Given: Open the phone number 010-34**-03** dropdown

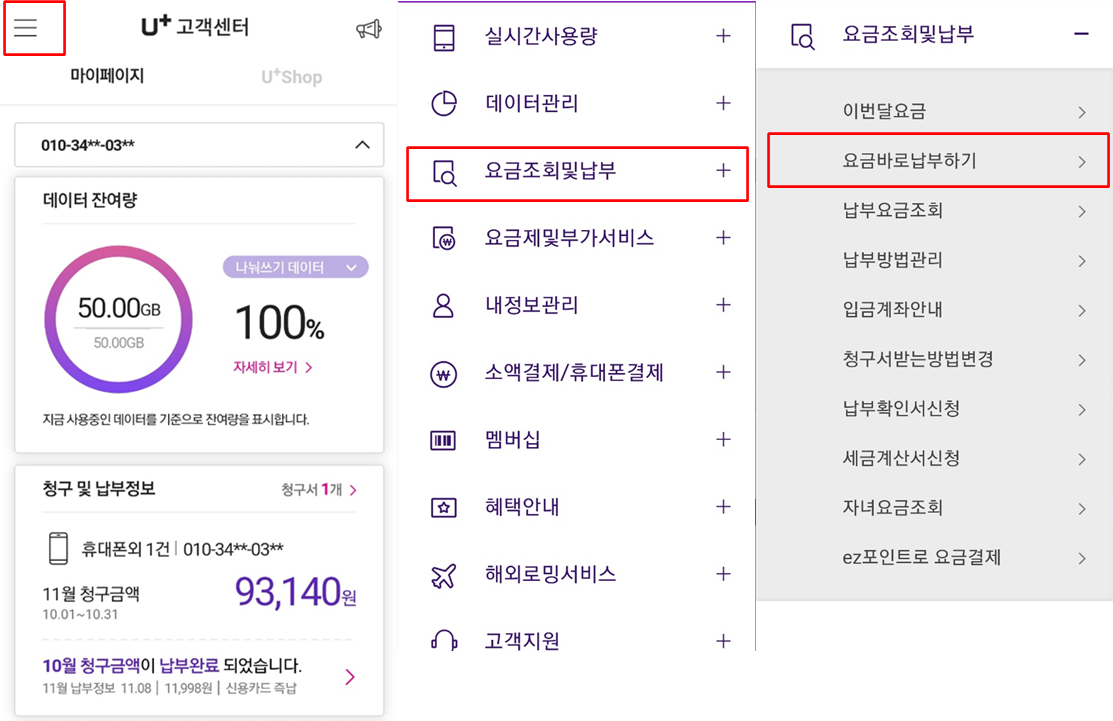Looking at the screenshot, I should point(199,145).
